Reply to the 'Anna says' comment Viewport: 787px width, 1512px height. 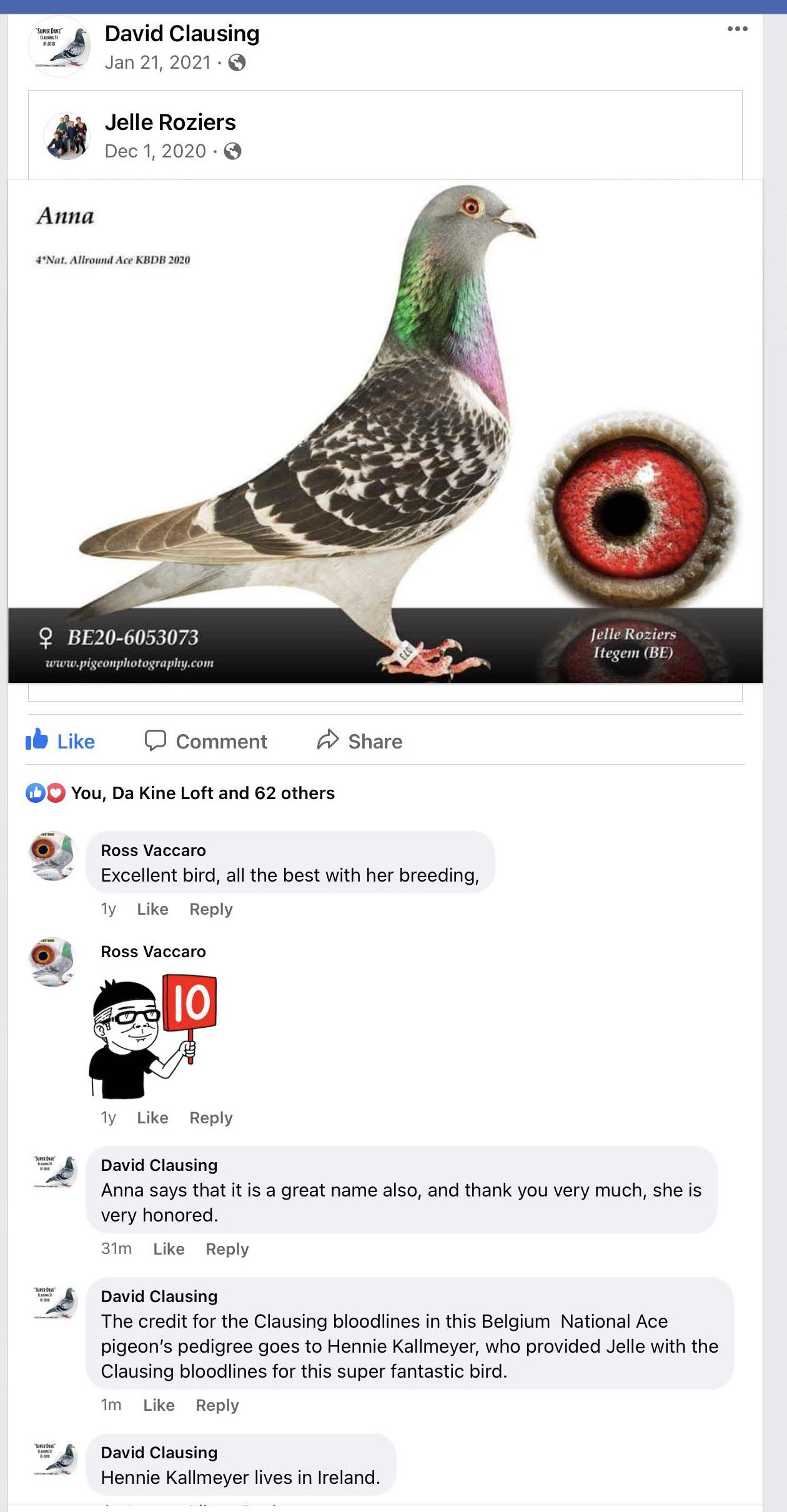point(227,1249)
